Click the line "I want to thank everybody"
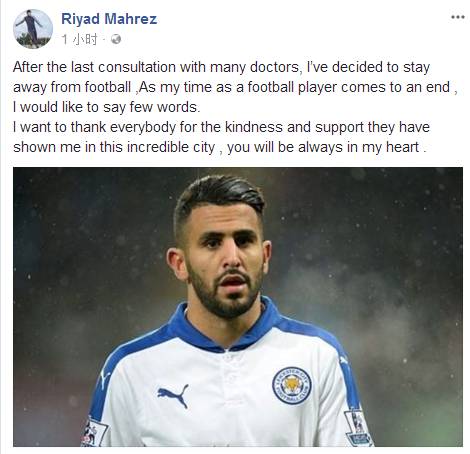Screen dimensions: 470x454 click(x=221, y=127)
